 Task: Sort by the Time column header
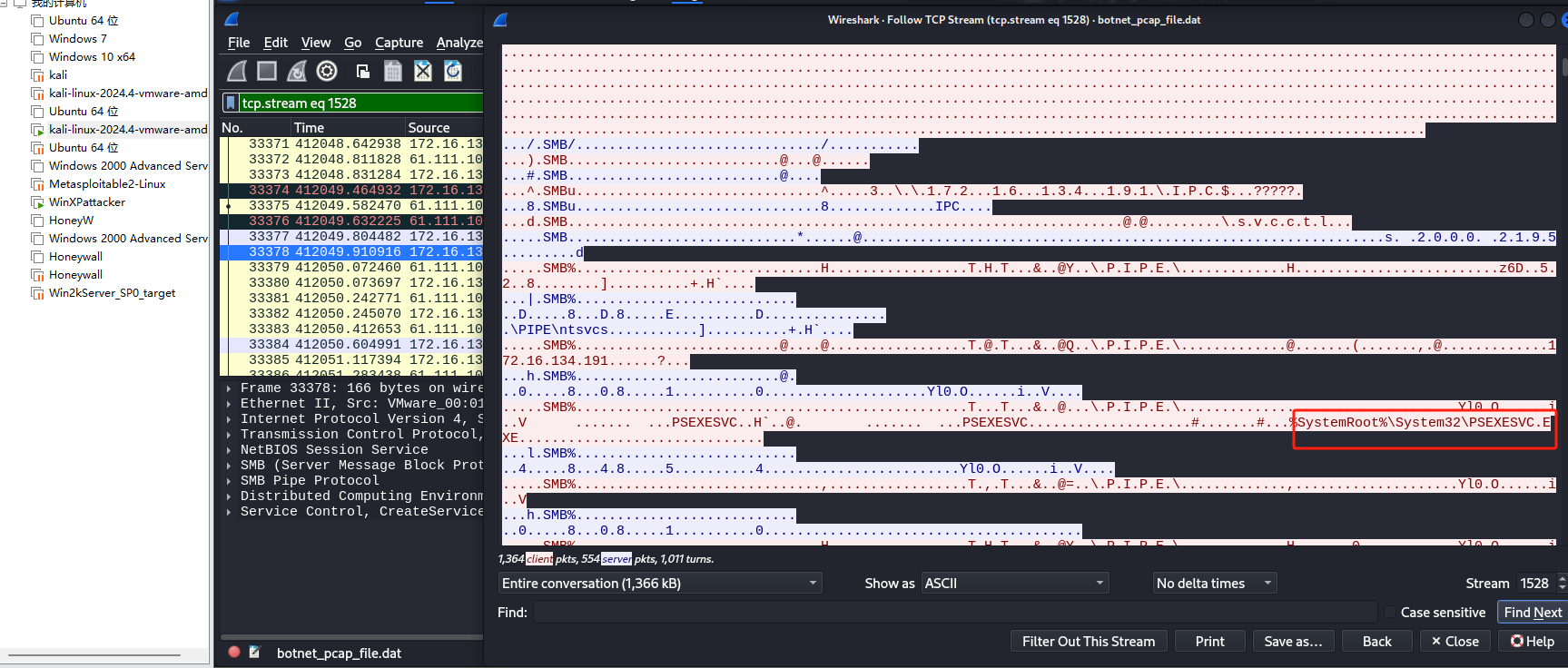coord(348,127)
